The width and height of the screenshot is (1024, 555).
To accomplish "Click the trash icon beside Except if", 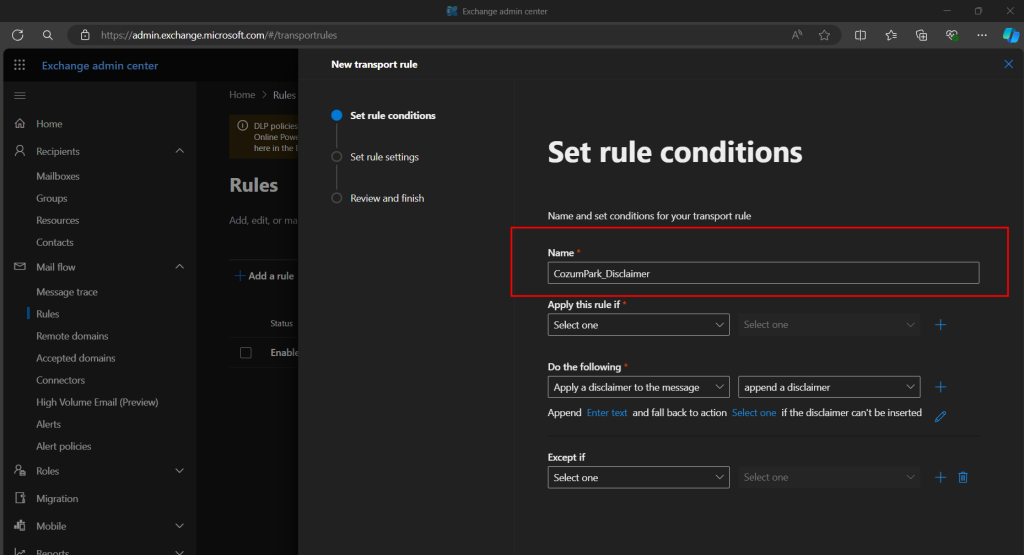I will click(x=963, y=478).
